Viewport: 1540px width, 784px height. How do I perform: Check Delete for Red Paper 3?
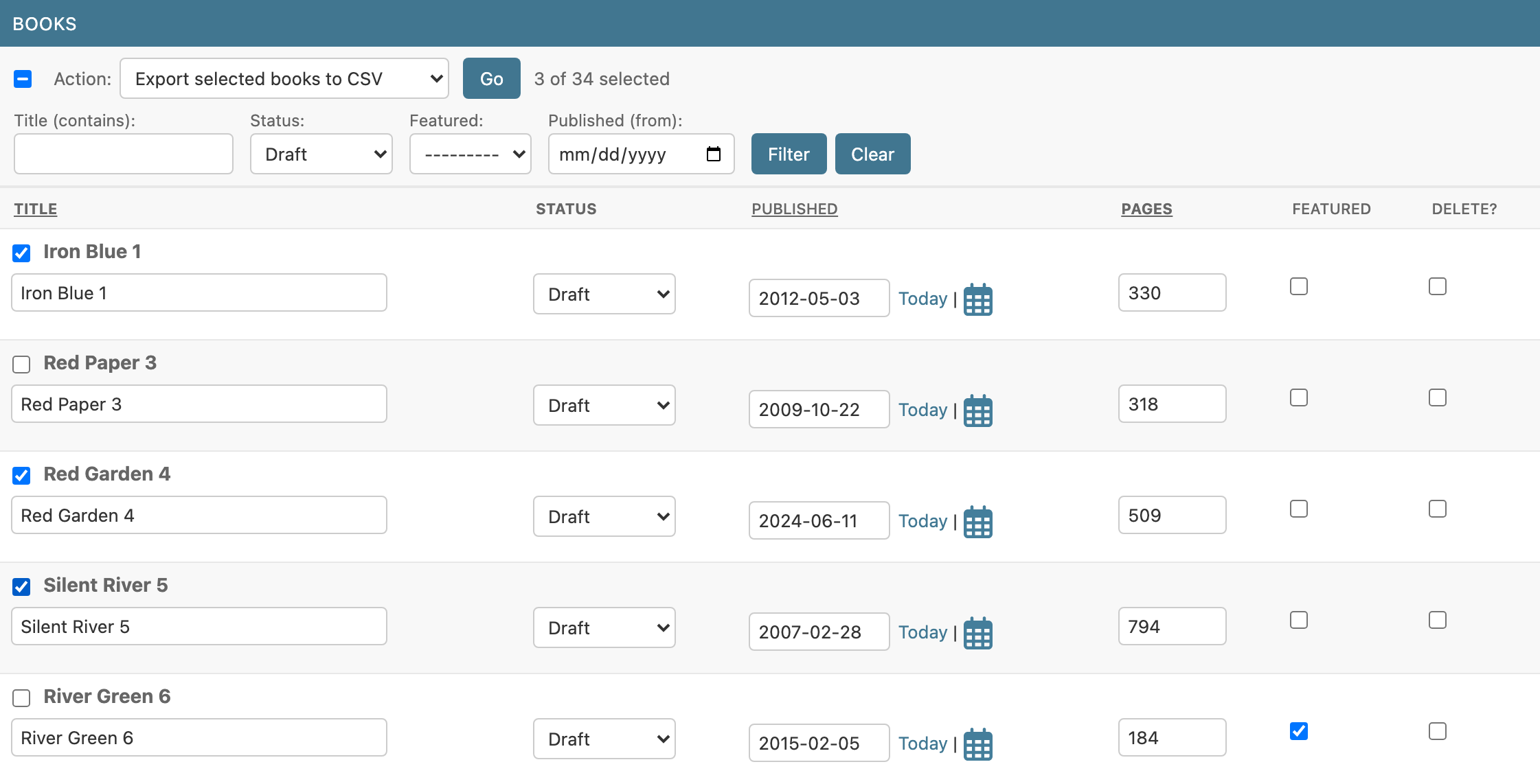click(1438, 397)
